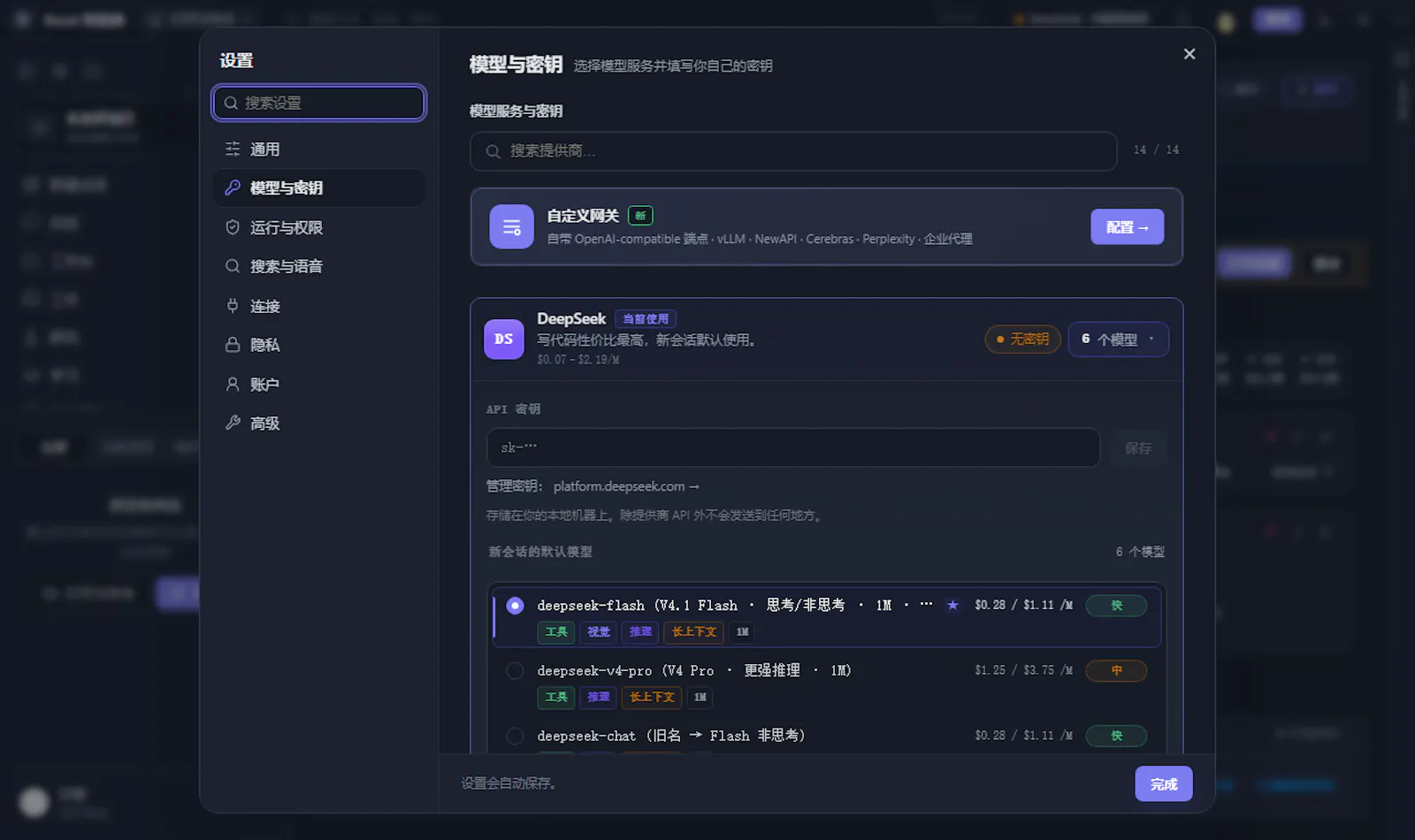Click the 工具 tag under deepseek-flash
Screen dimensions: 1415x840
click(556, 632)
